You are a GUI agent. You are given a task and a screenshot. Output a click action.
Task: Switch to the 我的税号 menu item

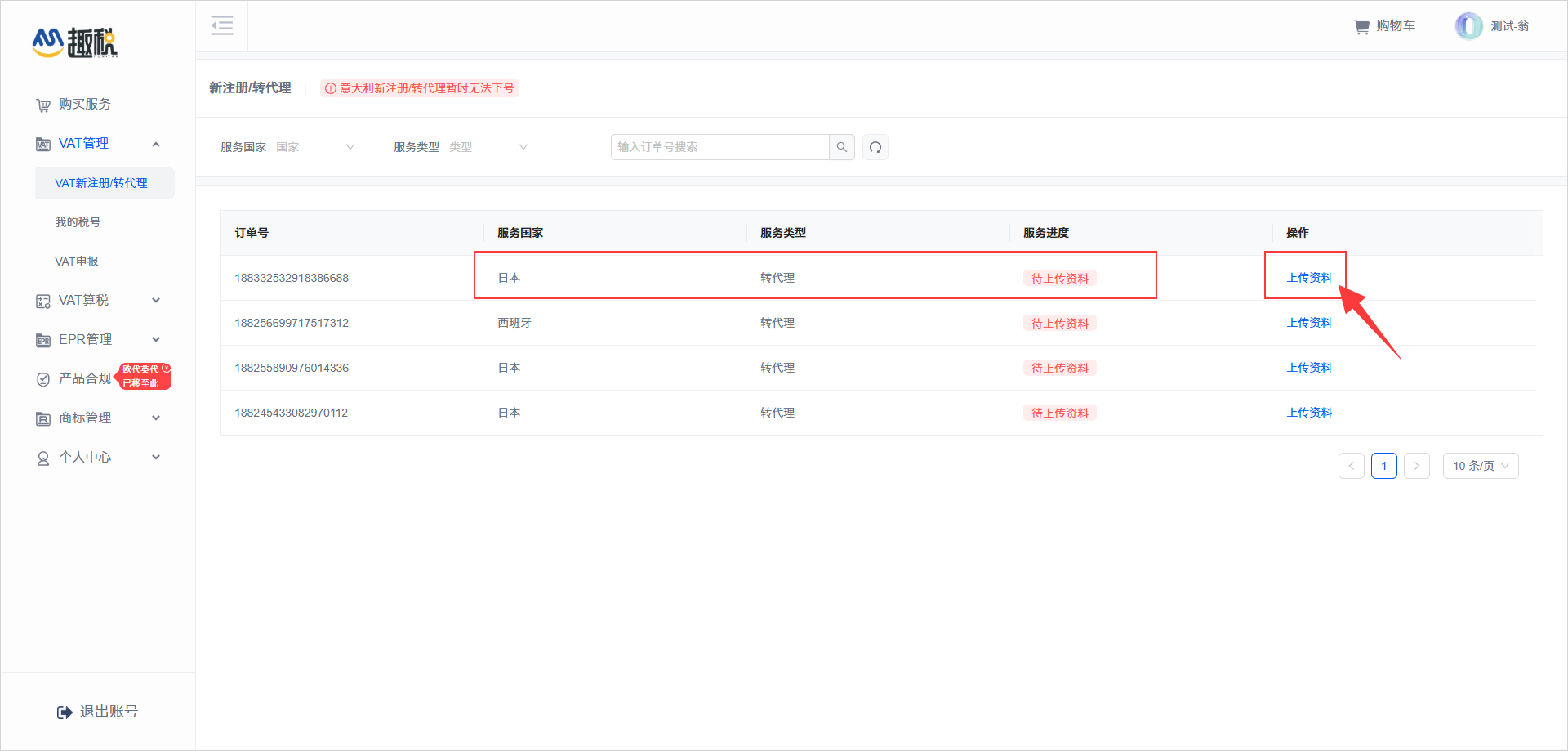[x=78, y=221]
